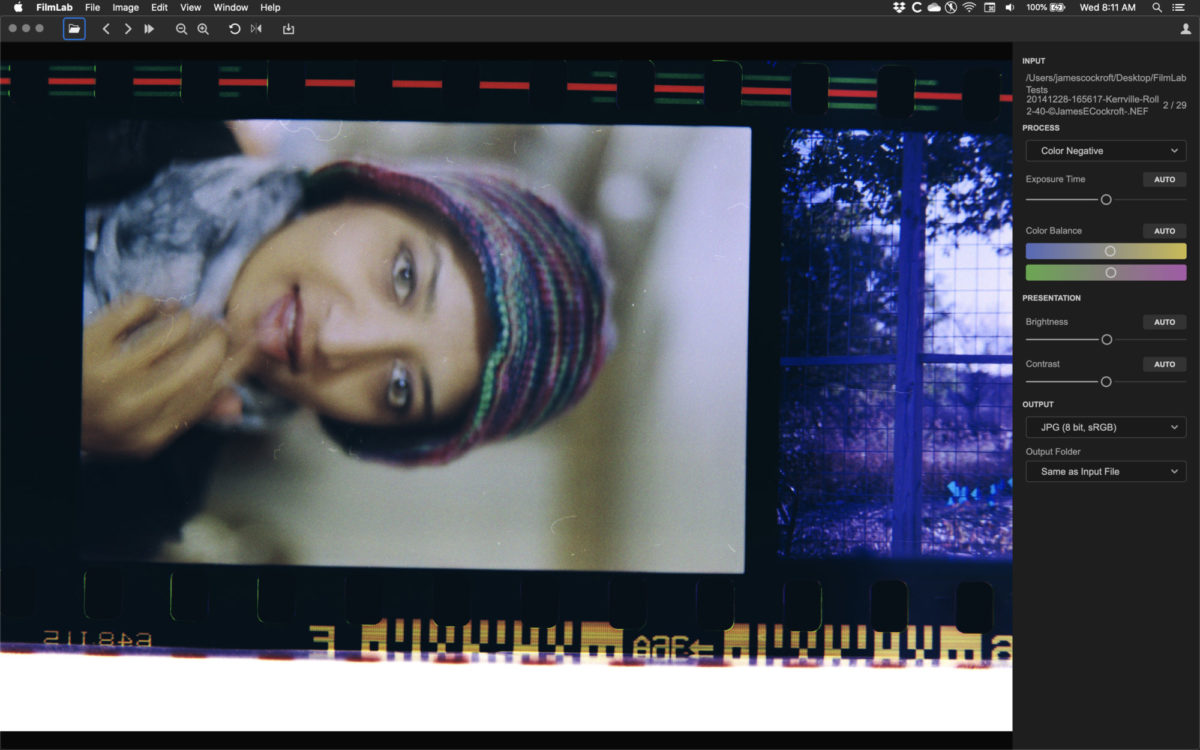This screenshot has width=1200, height=750.
Task: Click the open folder icon in toolbar
Action: click(x=74, y=29)
